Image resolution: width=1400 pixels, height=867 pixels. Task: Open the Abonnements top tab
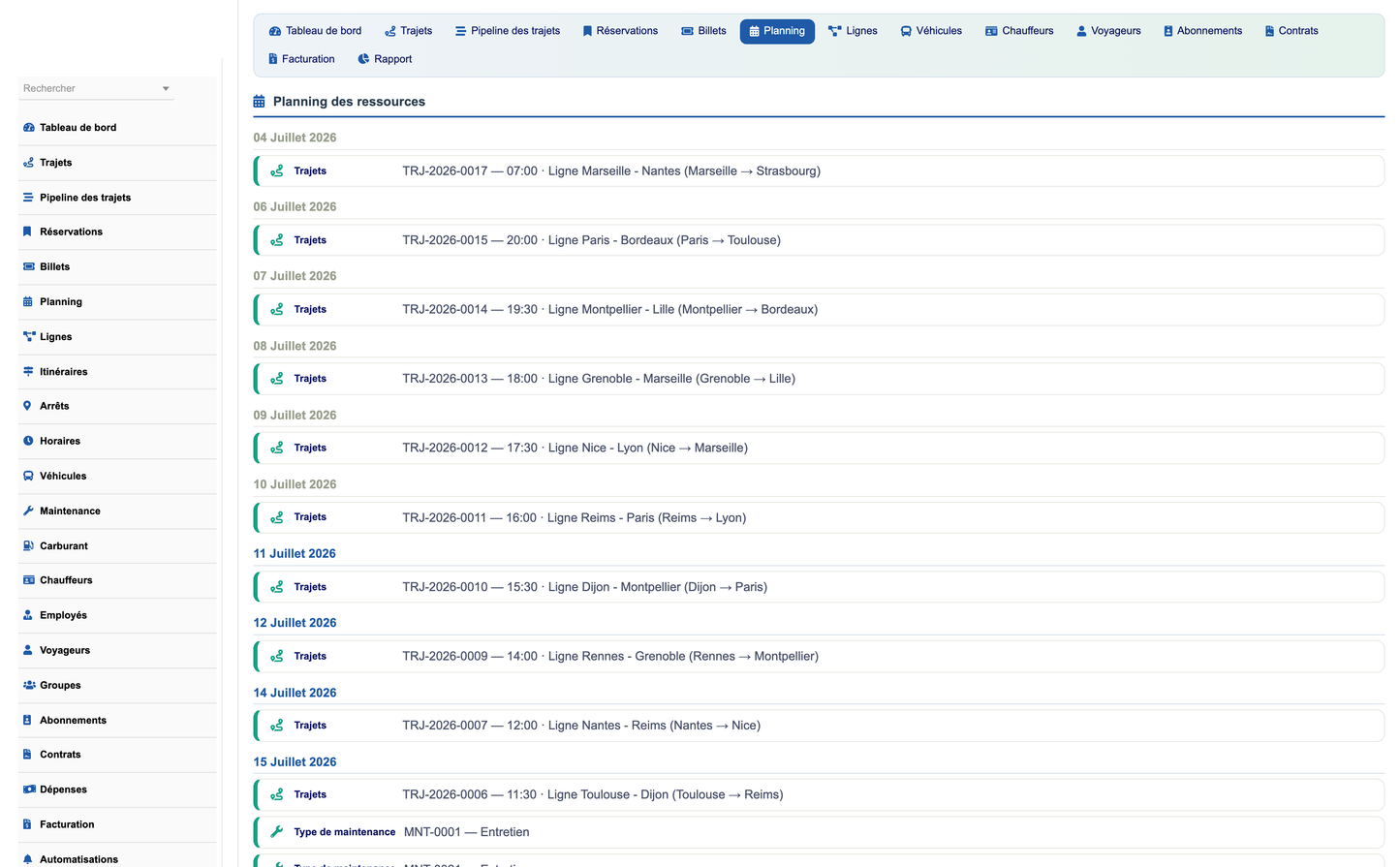1202,31
